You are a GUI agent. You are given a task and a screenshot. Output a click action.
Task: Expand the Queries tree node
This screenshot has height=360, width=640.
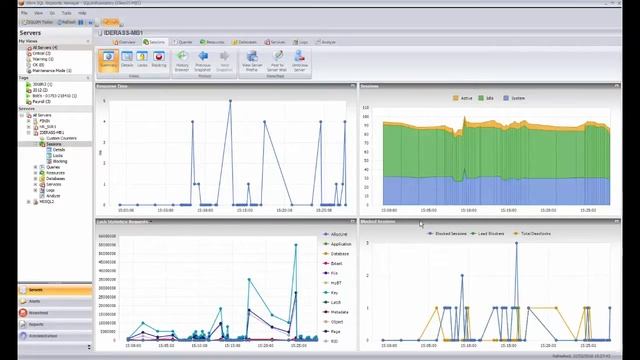pyautogui.click(x=36, y=167)
